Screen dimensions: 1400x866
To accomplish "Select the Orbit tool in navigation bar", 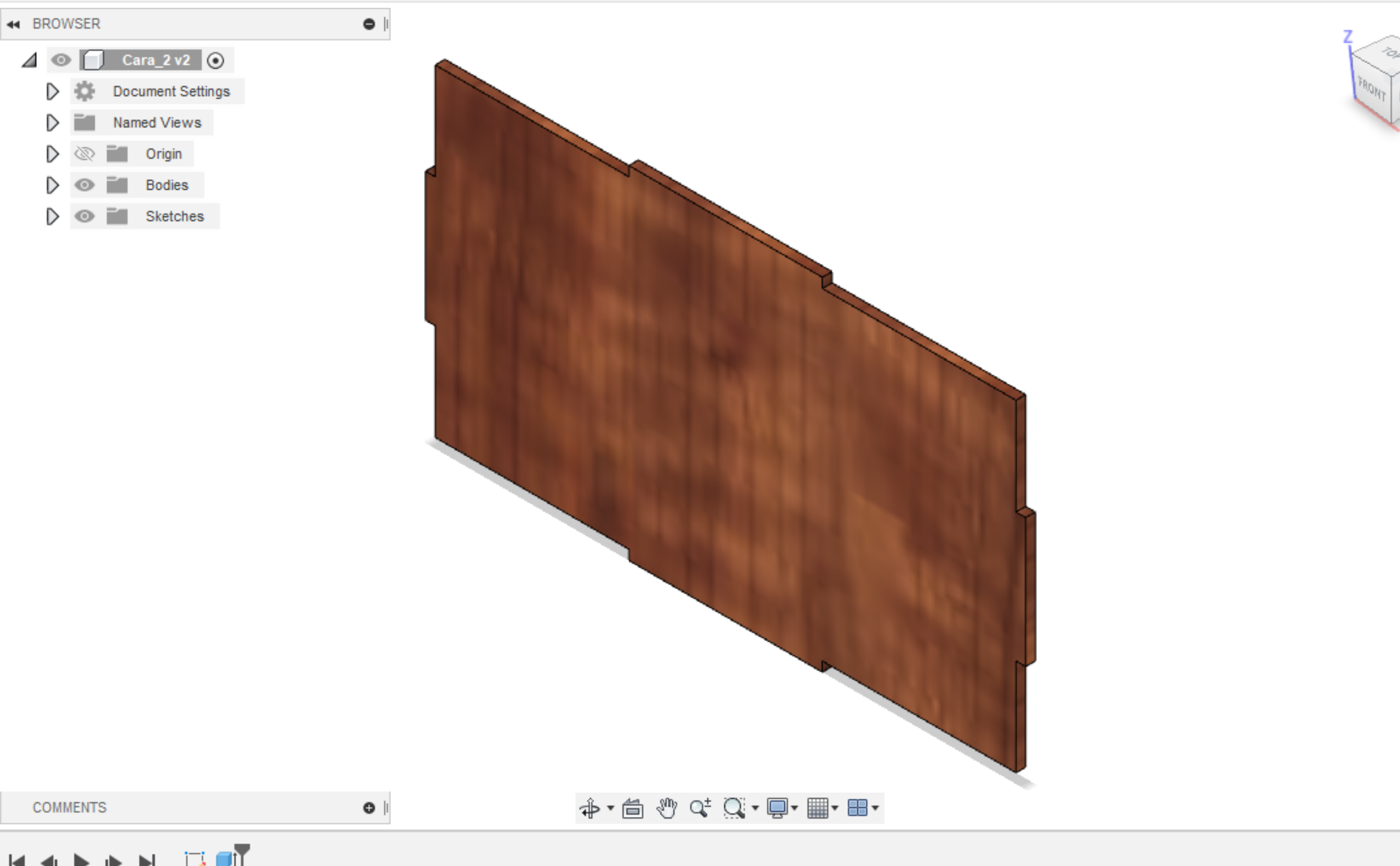I will (589, 808).
